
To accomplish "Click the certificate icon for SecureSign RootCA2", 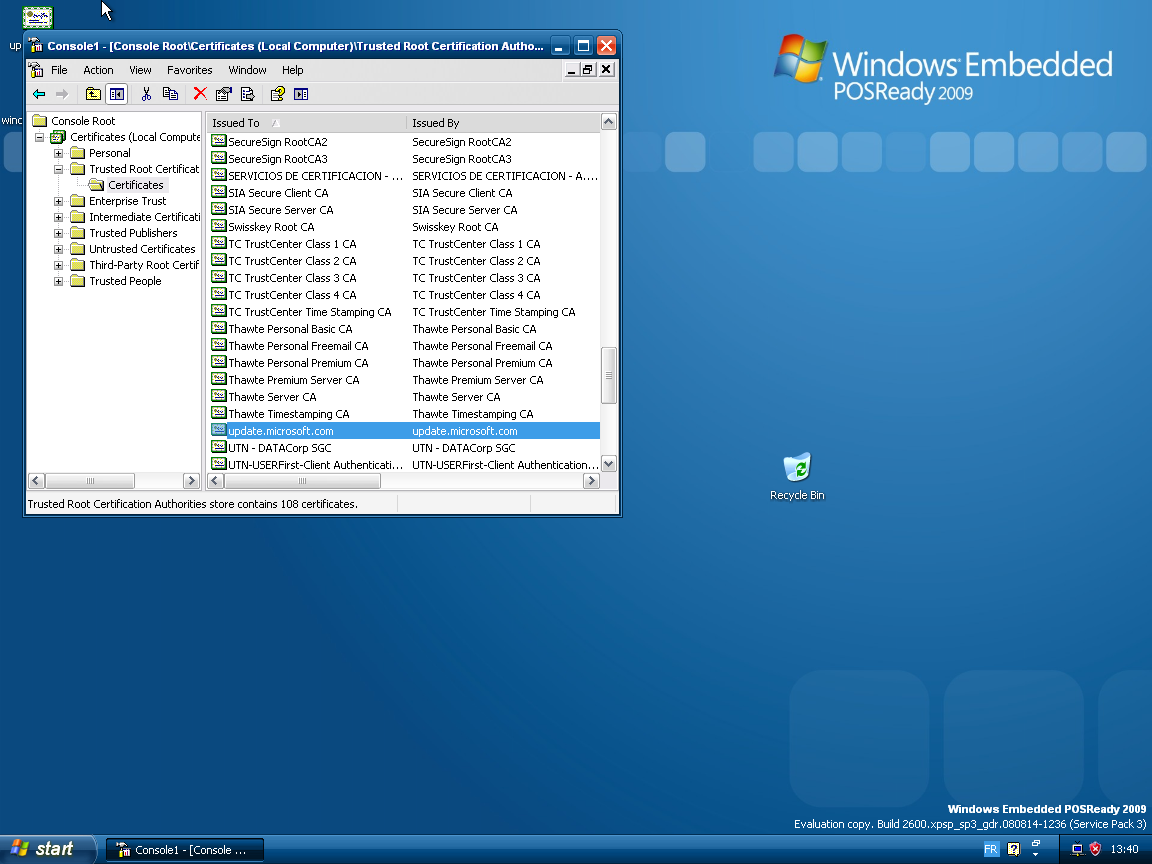I will click(x=218, y=141).
